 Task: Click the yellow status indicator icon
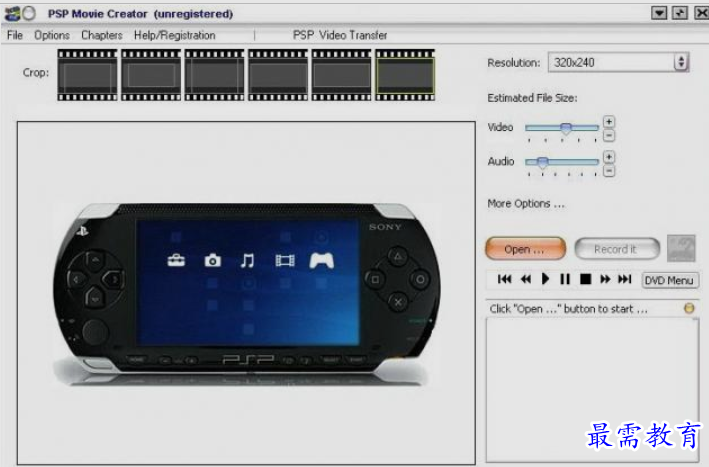[689, 308]
